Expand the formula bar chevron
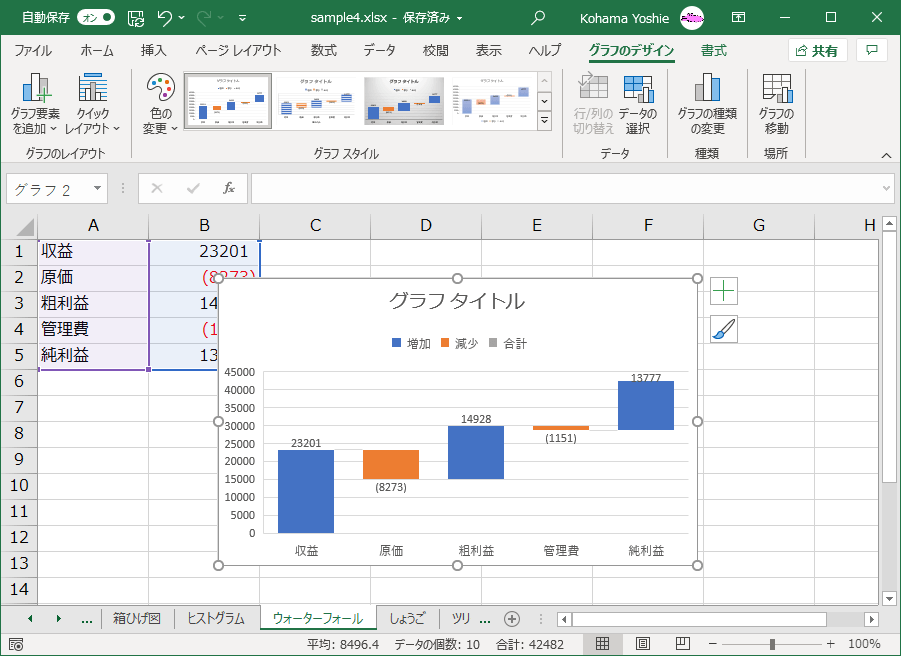The image size is (901, 656). pos(886,188)
